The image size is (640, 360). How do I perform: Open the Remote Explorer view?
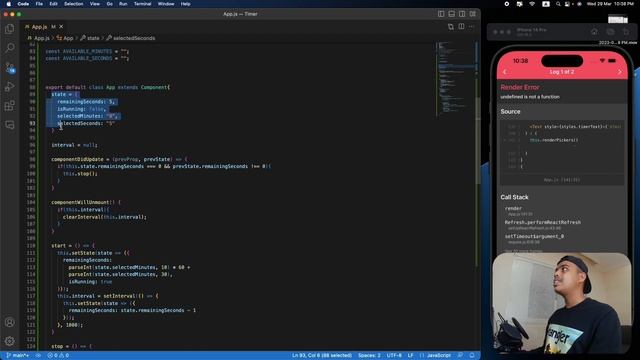tap(9, 124)
